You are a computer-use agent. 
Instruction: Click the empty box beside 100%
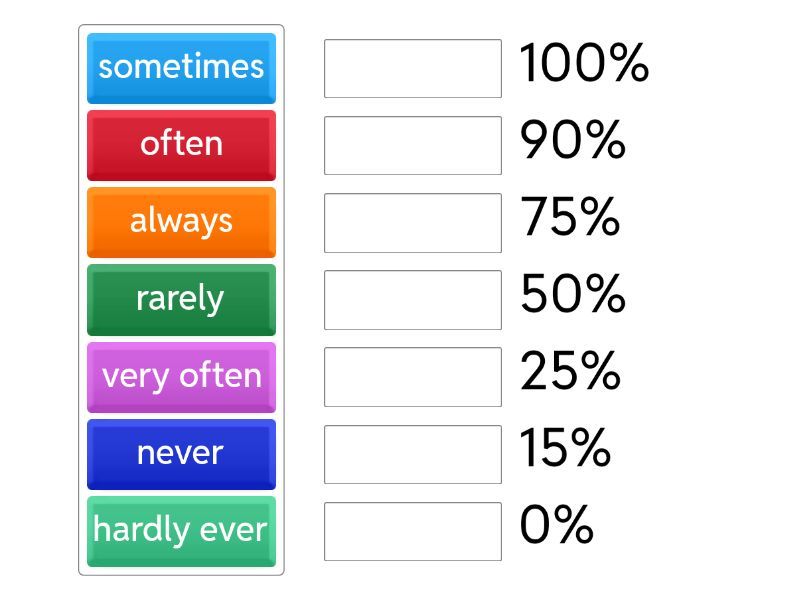click(x=413, y=69)
